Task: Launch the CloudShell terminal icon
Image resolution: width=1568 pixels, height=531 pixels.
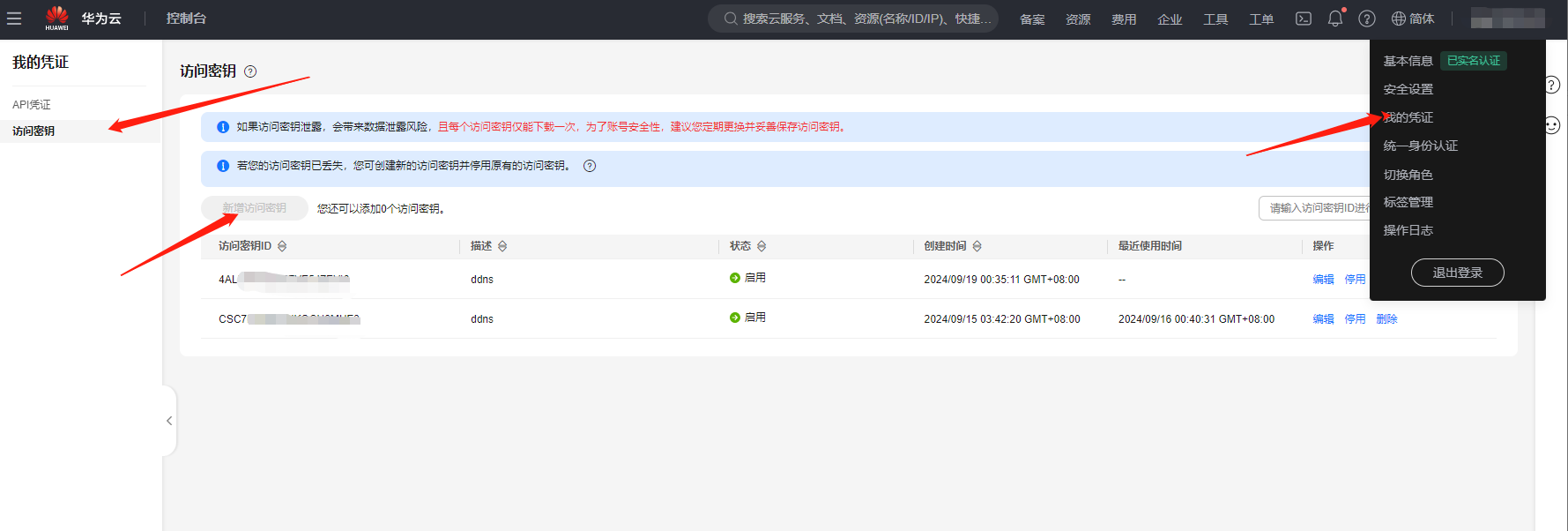Action: (1304, 19)
